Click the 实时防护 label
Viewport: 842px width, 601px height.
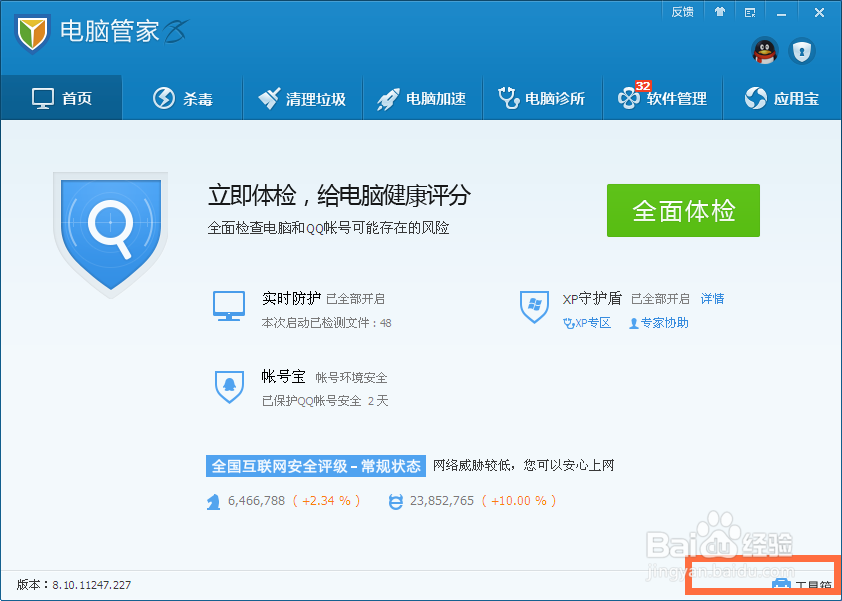291,298
